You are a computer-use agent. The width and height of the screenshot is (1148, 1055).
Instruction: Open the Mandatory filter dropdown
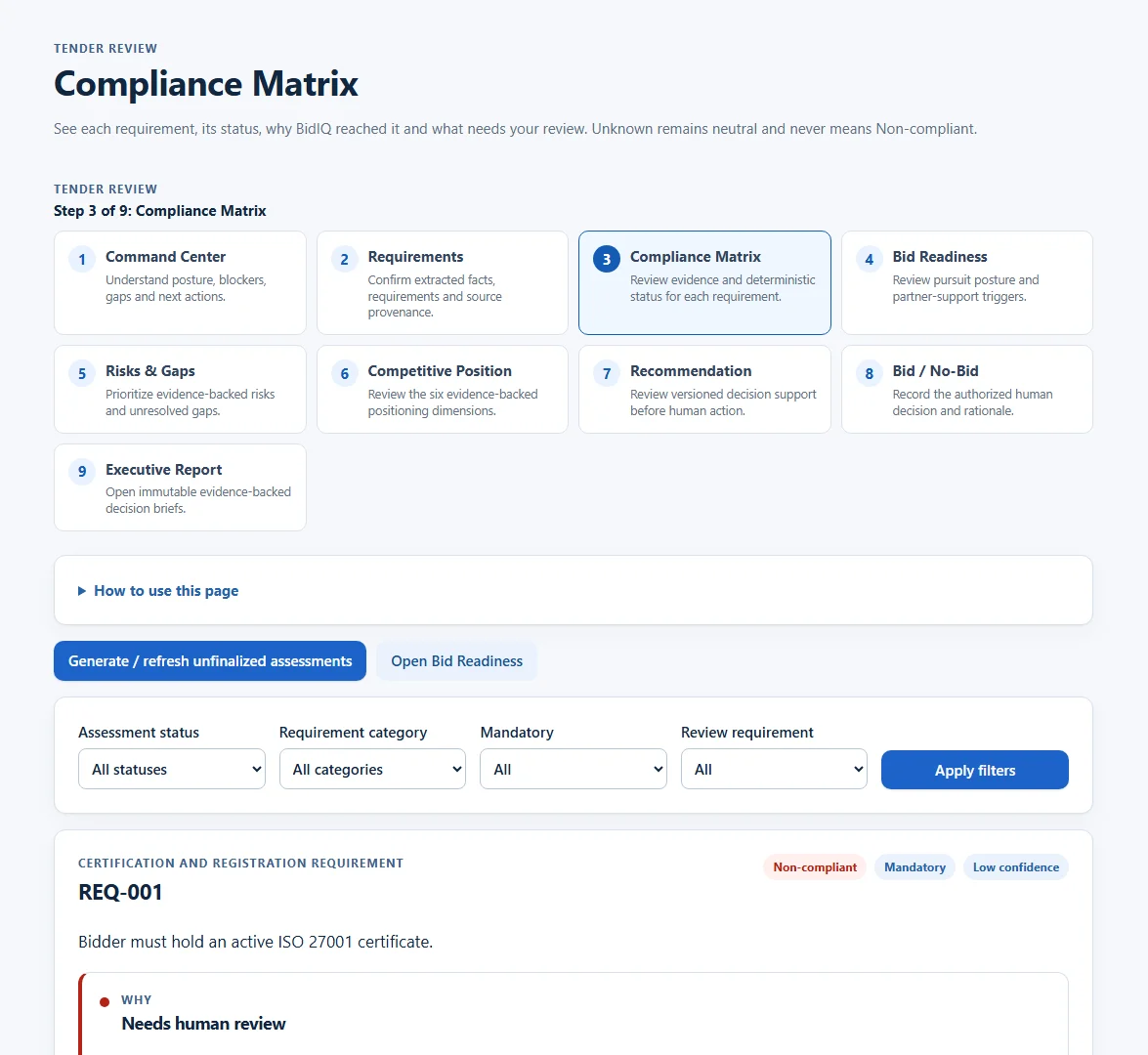point(574,769)
